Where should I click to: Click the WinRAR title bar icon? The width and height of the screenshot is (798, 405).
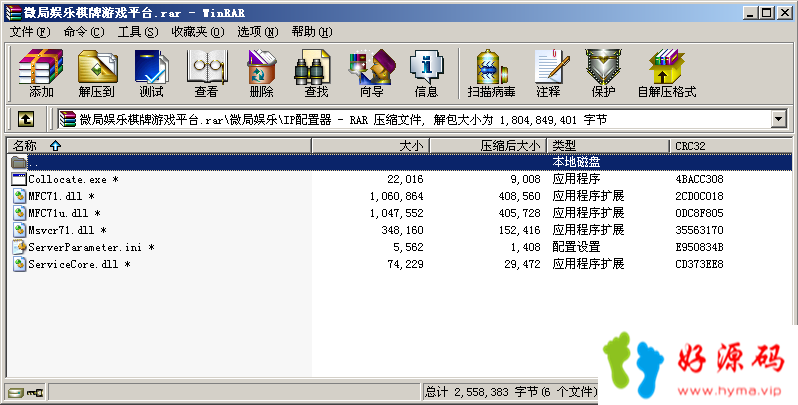(13, 13)
